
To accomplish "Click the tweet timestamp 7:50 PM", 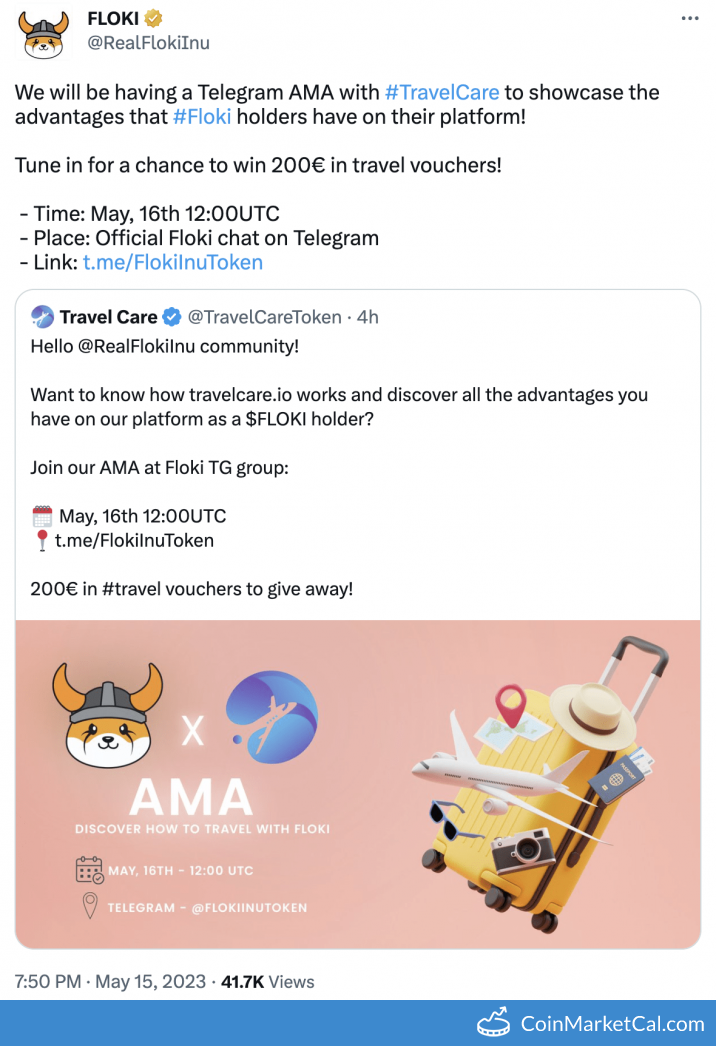I will [48, 981].
